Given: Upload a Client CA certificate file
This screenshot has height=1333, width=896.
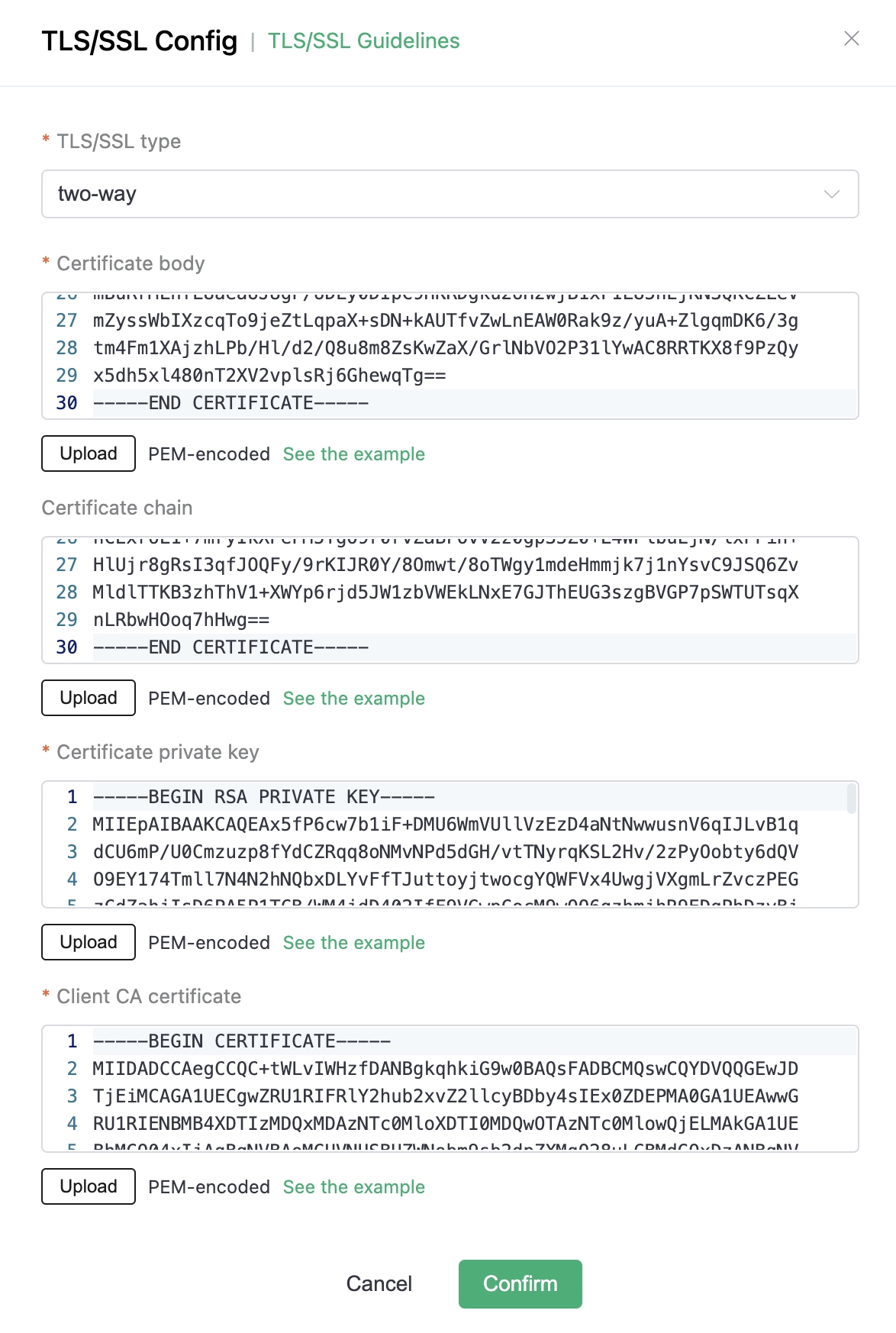Looking at the screenshot, I should tap(88, 1186).
